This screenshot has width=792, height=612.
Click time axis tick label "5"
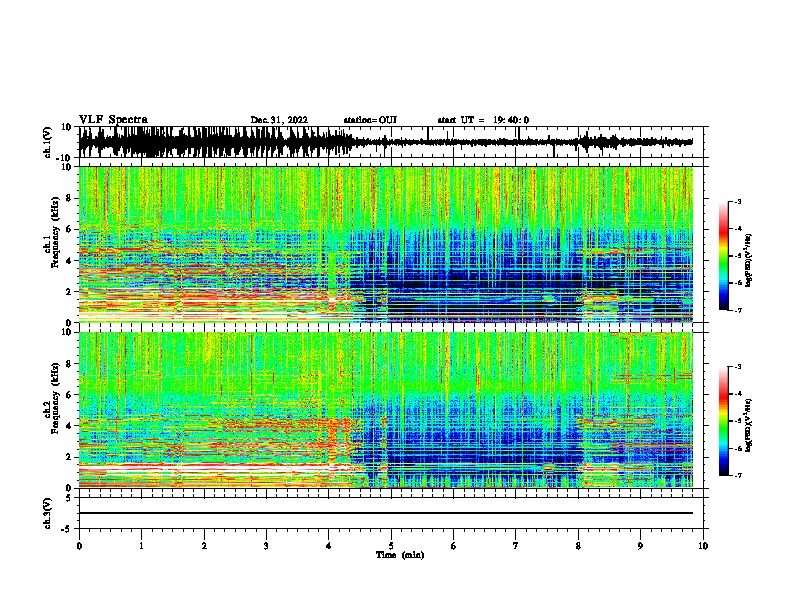(x=391, y=546)
